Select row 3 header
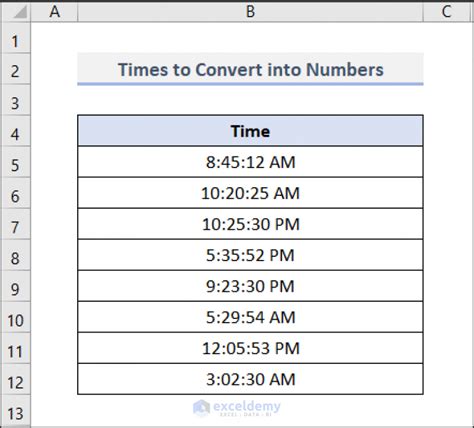The image size is (474, 428). coord(16,100)
